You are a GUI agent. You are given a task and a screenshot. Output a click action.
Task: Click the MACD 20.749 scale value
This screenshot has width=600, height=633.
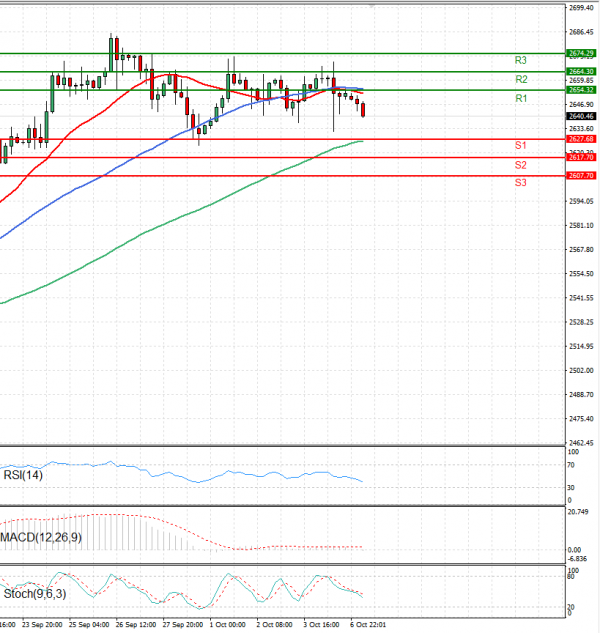click(578, 512)
